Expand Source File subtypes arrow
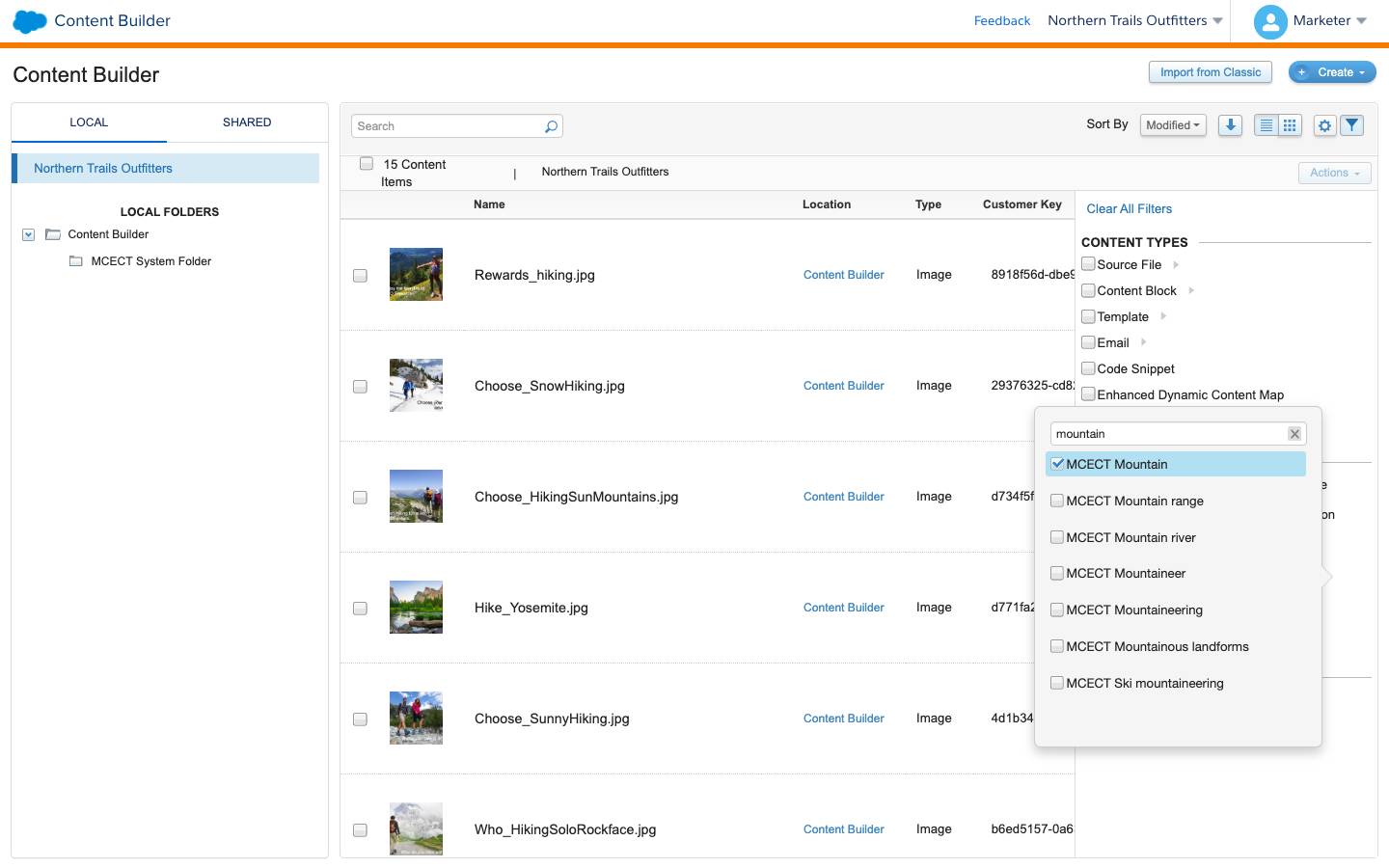Screen dimensions: 1389x868 tap(1176, 264)
